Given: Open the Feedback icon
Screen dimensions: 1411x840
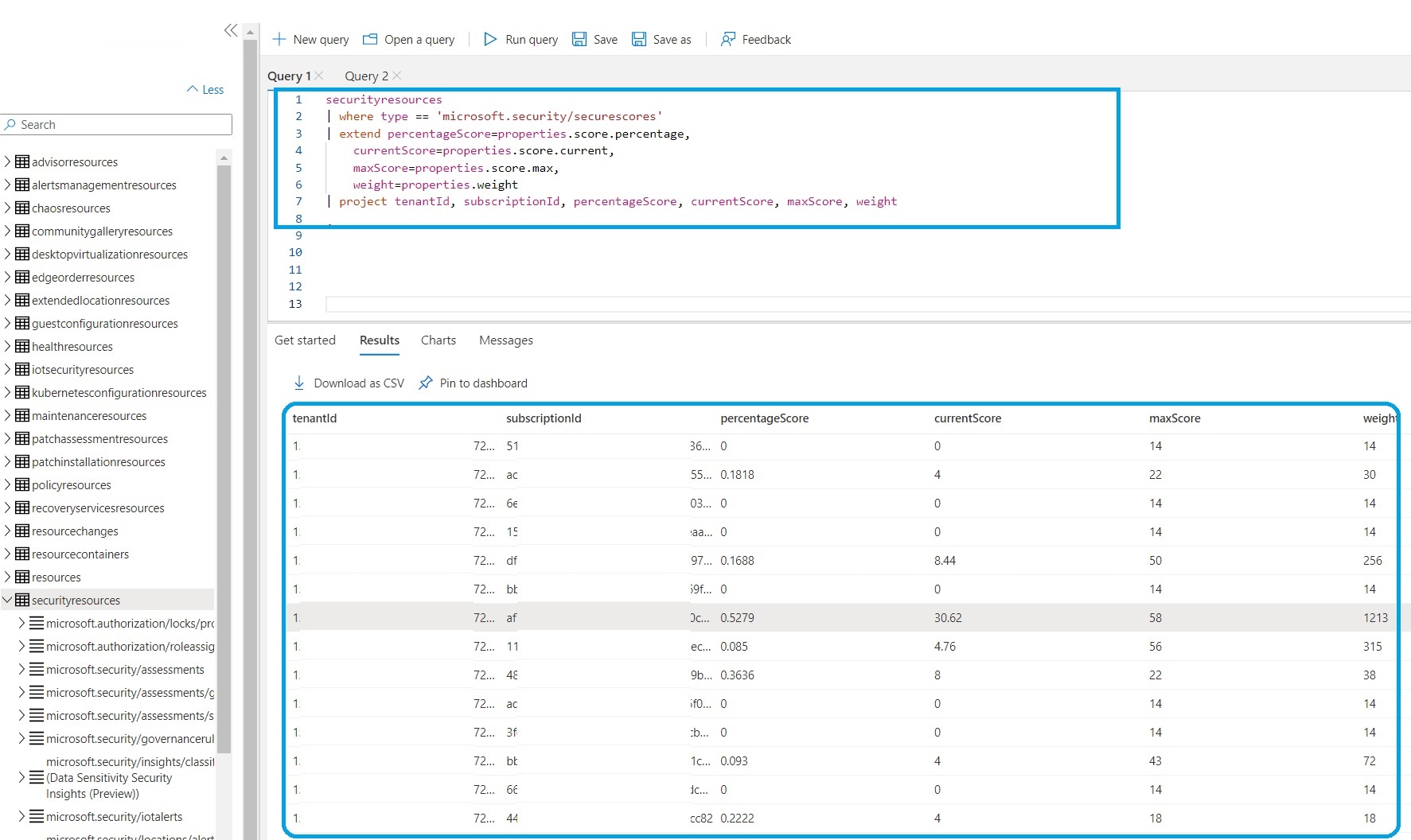Looking at the screenshot, I should point(727,39).
